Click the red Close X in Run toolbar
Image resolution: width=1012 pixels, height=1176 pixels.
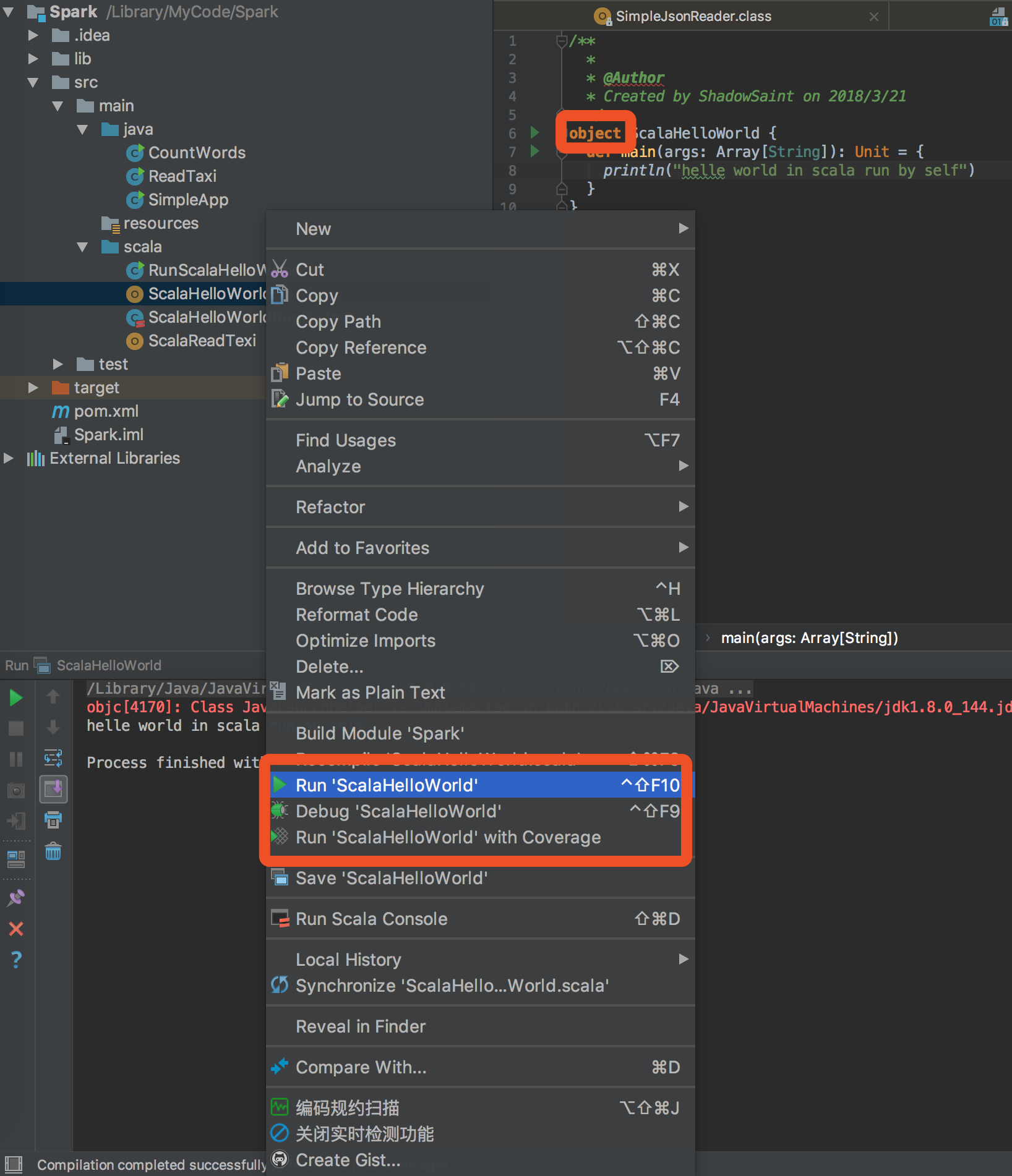(x=16, y=929)
